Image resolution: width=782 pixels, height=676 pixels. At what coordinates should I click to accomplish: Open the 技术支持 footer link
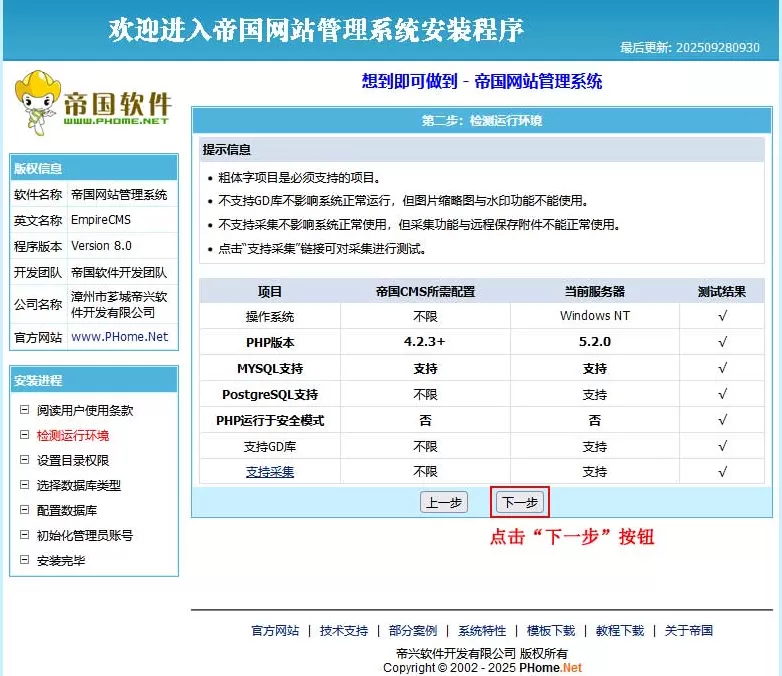[x=344, y=631]
